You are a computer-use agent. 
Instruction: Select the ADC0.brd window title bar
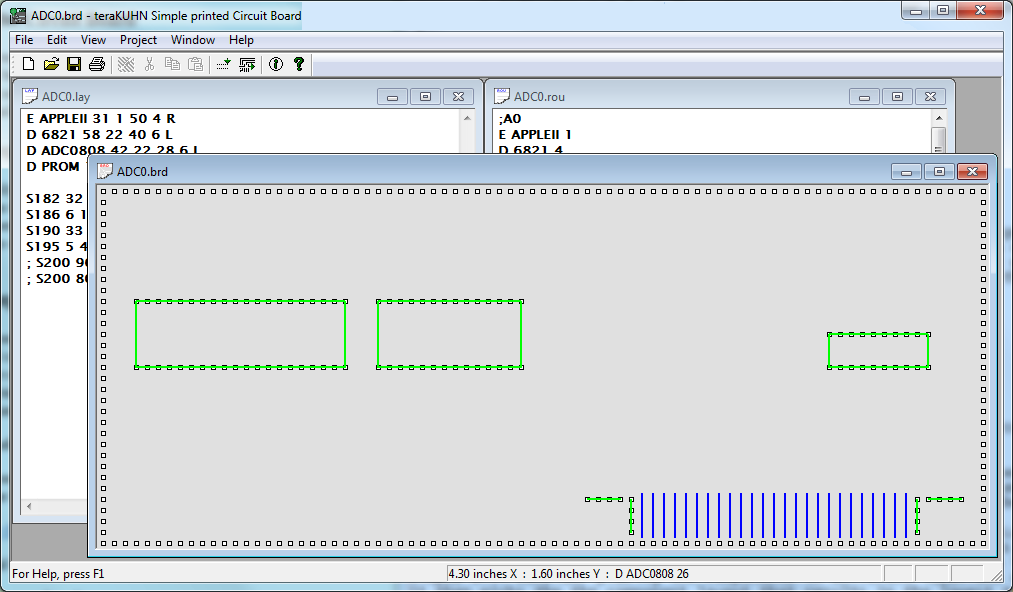pos(500,171)
